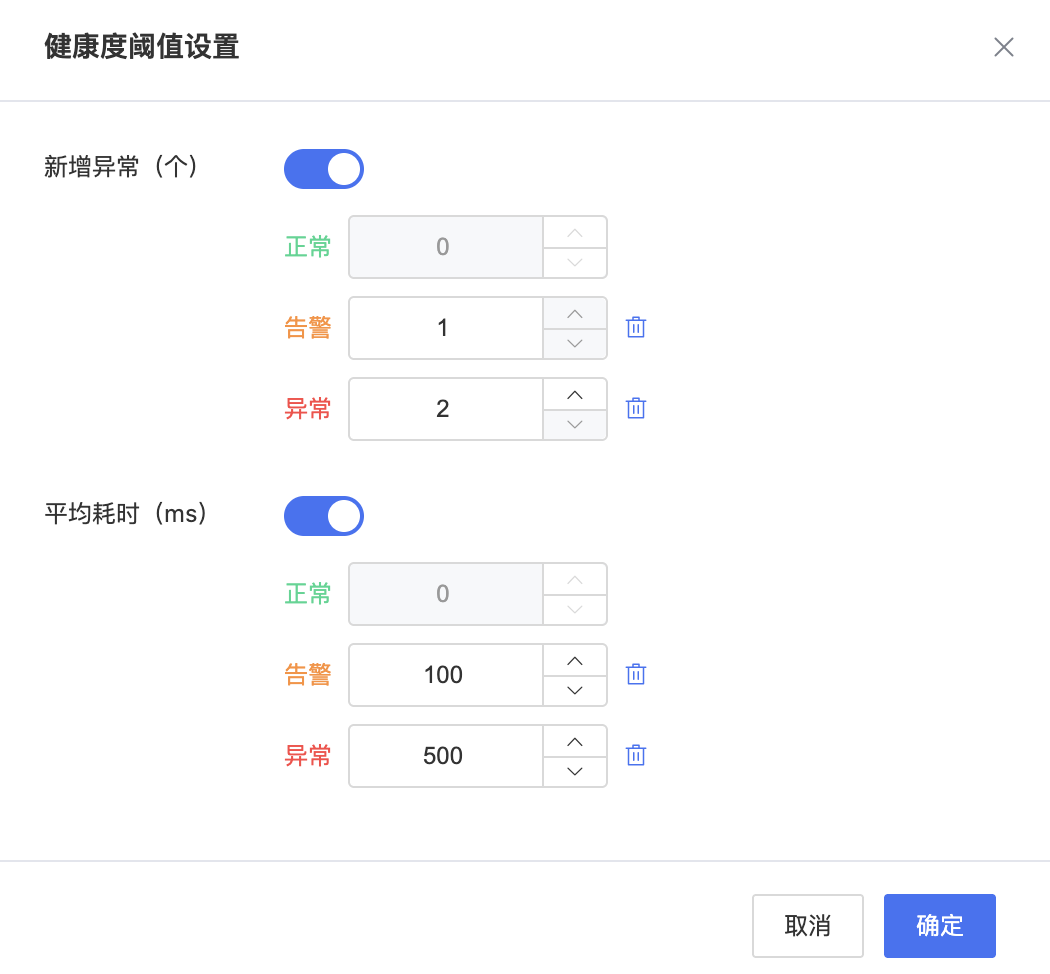Remove the 告警 100 threshold for 平均耗时
This screenshot has width=1050, height=974.
click(x=635, y=674)
